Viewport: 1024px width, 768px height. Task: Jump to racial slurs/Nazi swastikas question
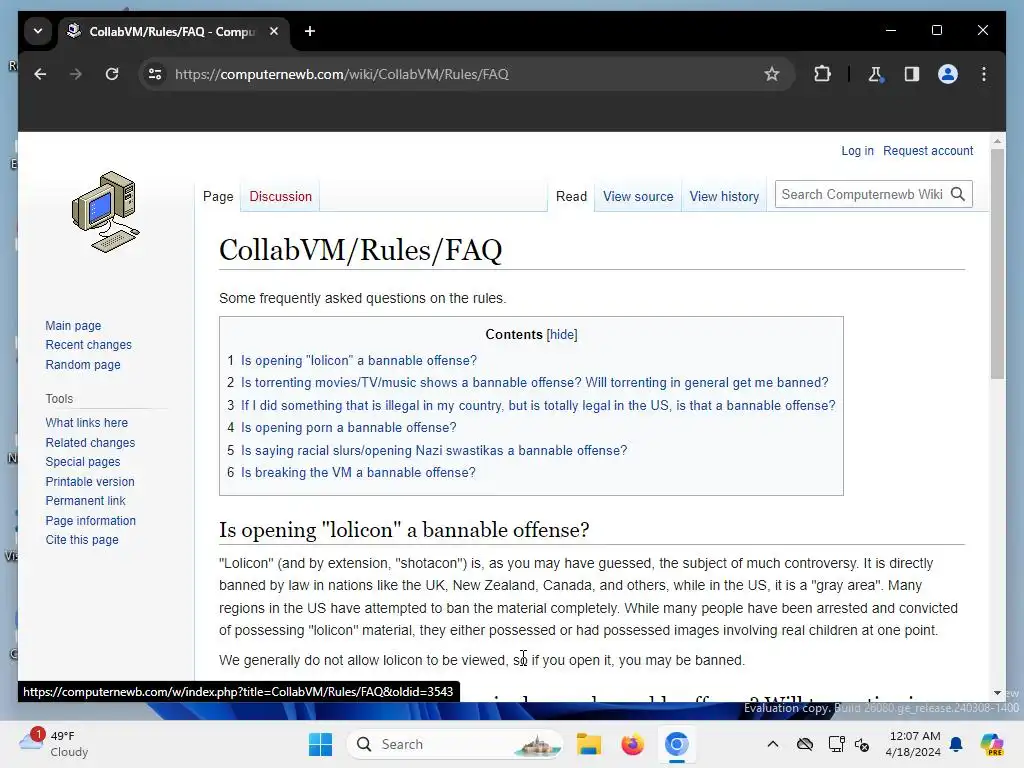click(x=434, y=451)
